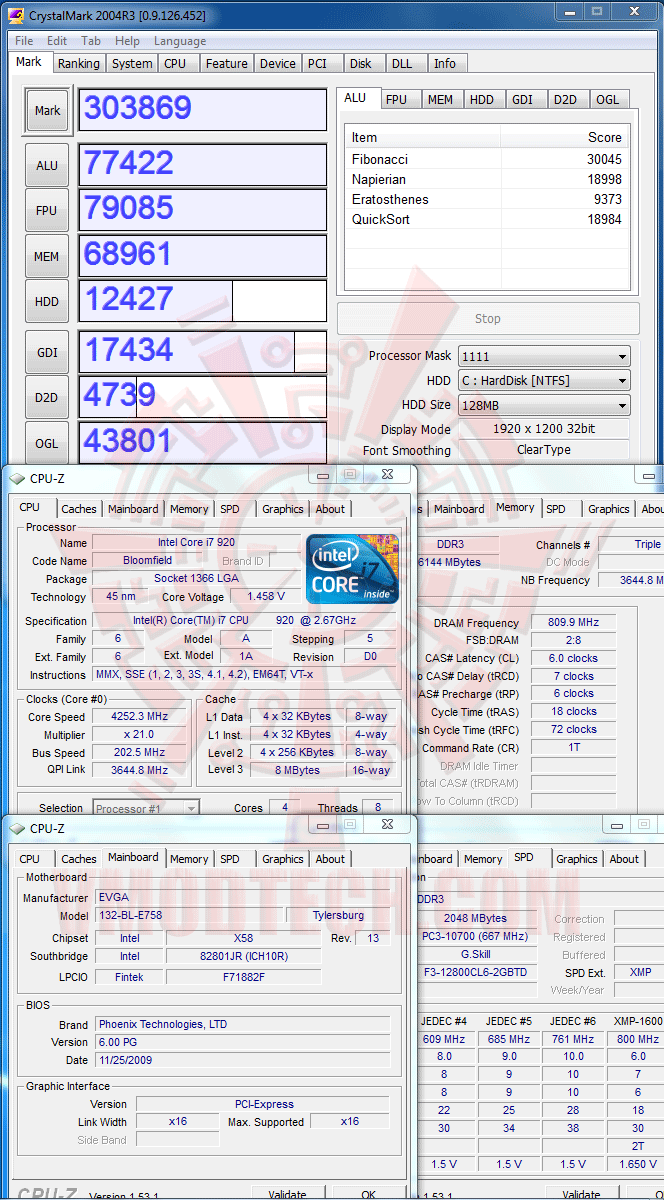Open About tab in CPU-Z SPD window

coord(624,859)
